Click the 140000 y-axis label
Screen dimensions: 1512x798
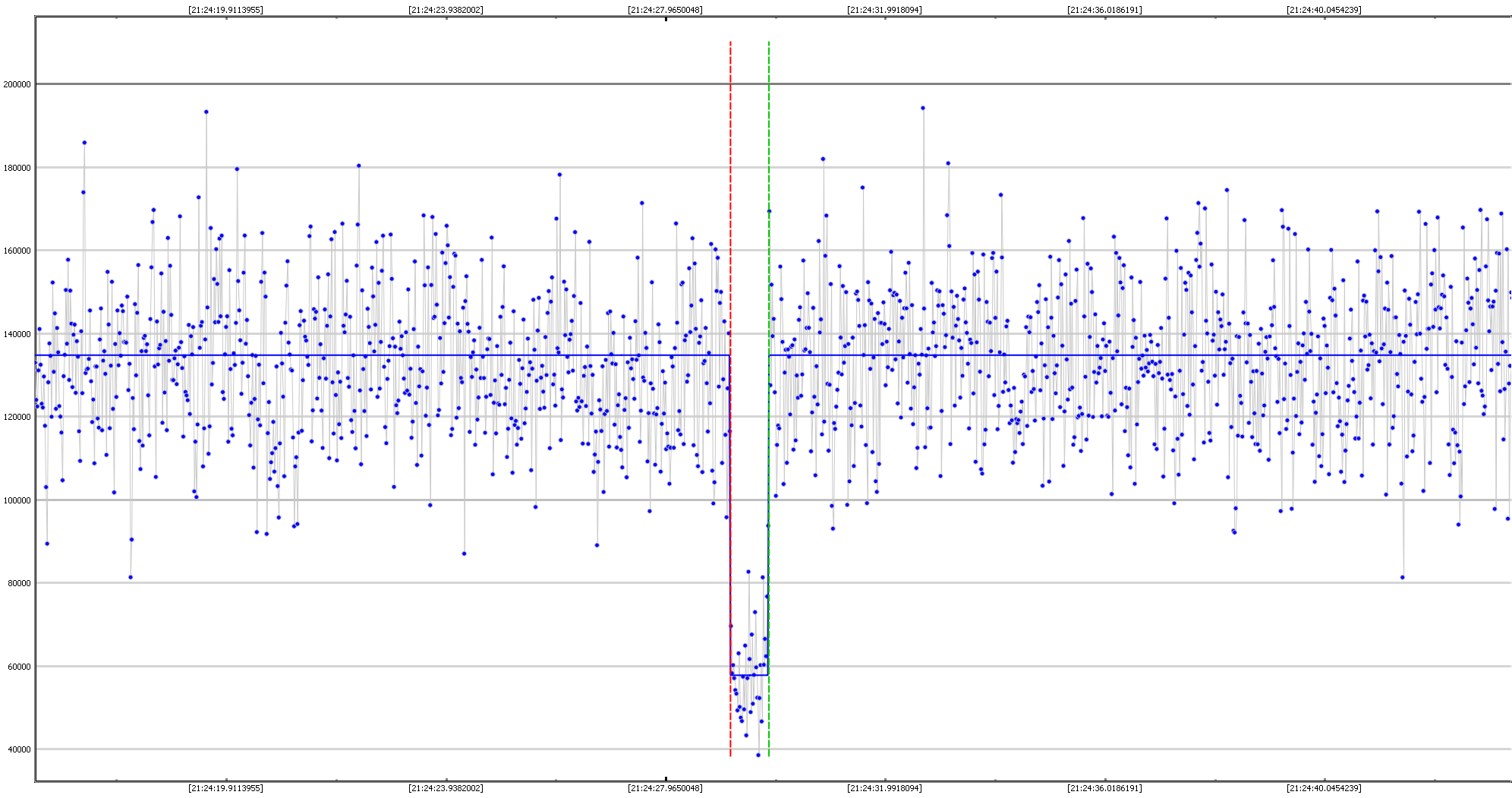click(x=17, y=334)
